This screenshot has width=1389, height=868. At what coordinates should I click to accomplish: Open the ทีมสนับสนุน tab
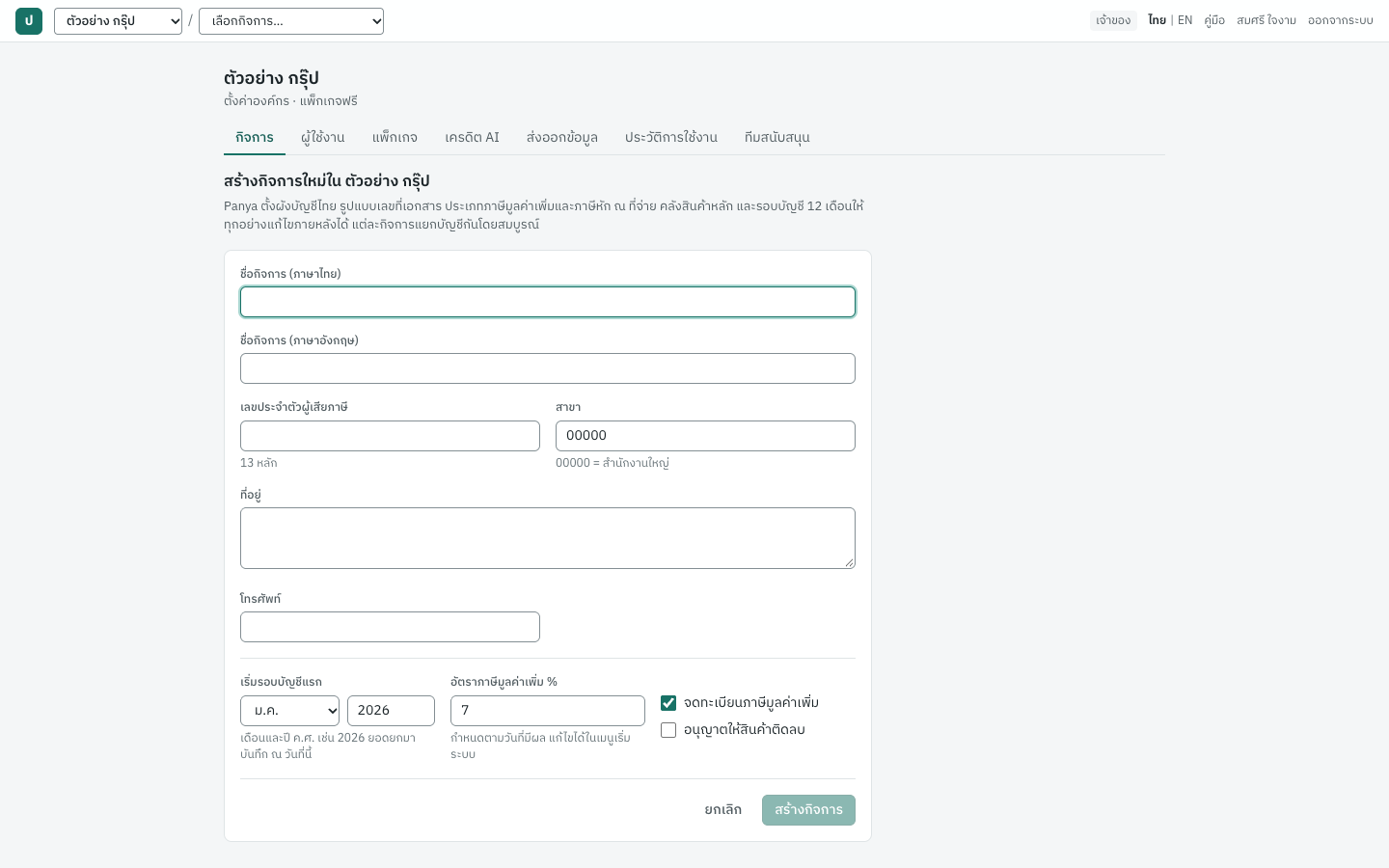tap(777, 137)
